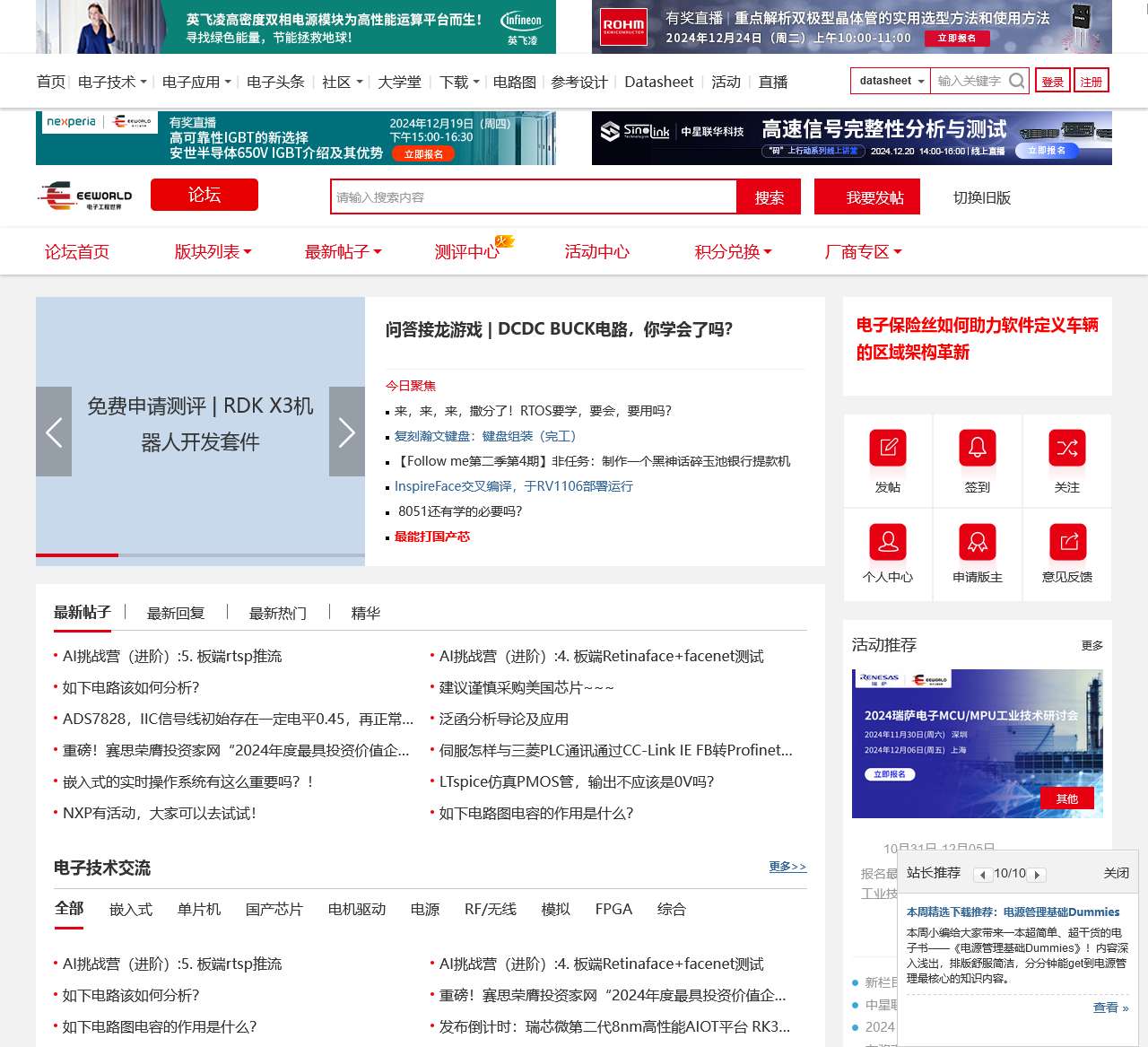Open 活动中心 in forum navigation

pyautogui.click(x=597, y=252)
